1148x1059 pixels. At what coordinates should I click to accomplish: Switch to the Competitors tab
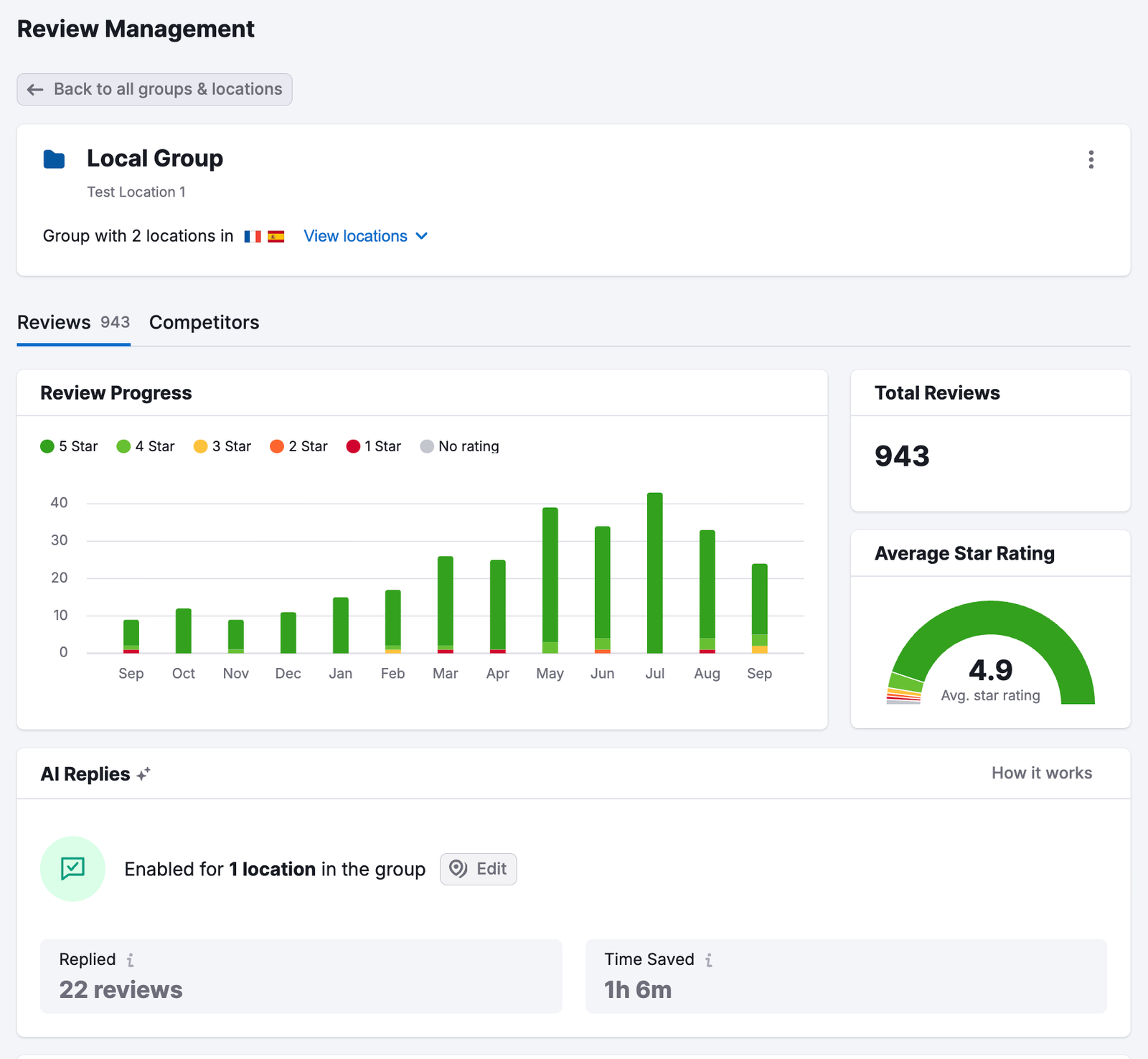click(204, 323)
